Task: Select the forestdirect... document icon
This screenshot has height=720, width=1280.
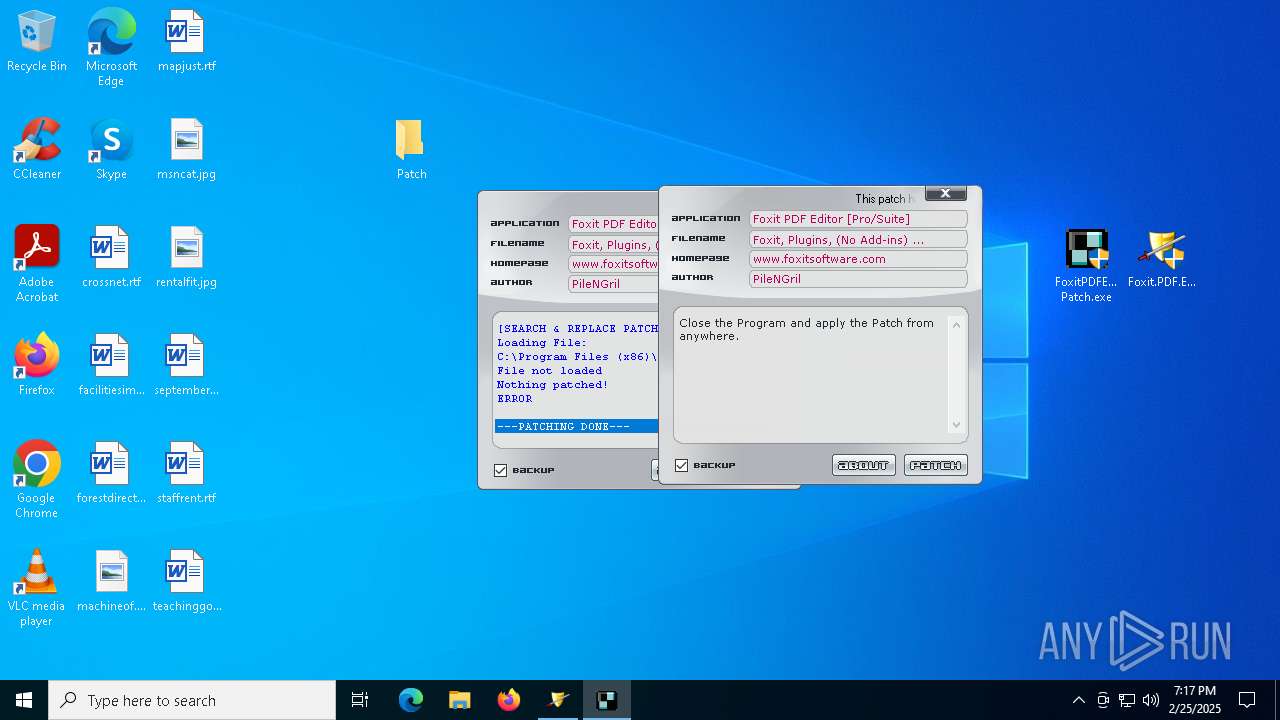Action: click(x=111, y=473)
